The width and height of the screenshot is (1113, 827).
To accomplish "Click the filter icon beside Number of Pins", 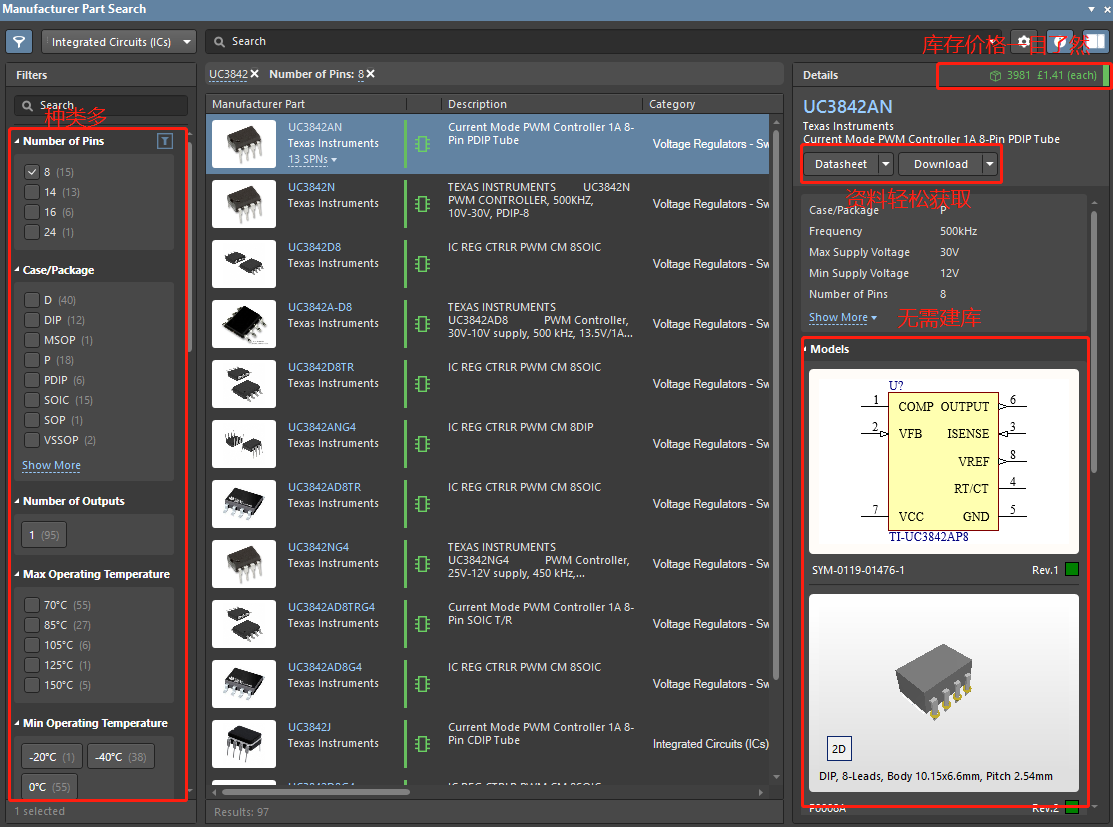I will pos(165,141).
